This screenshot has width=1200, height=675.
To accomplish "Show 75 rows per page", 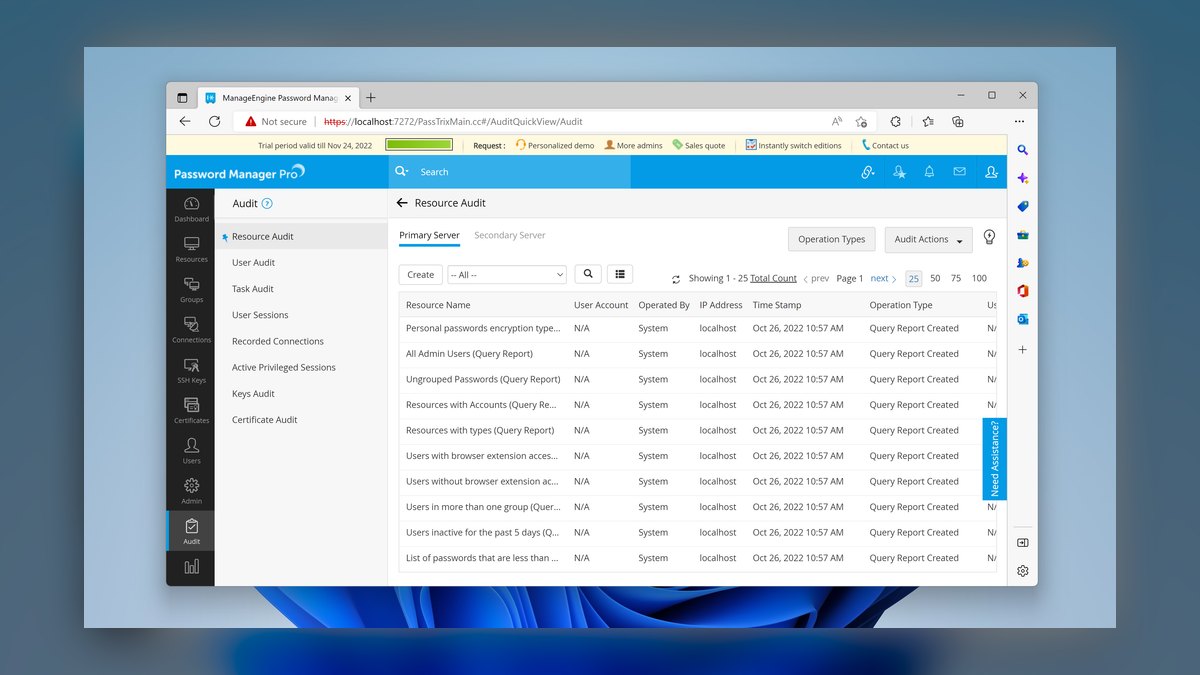I will click(956, 279).
